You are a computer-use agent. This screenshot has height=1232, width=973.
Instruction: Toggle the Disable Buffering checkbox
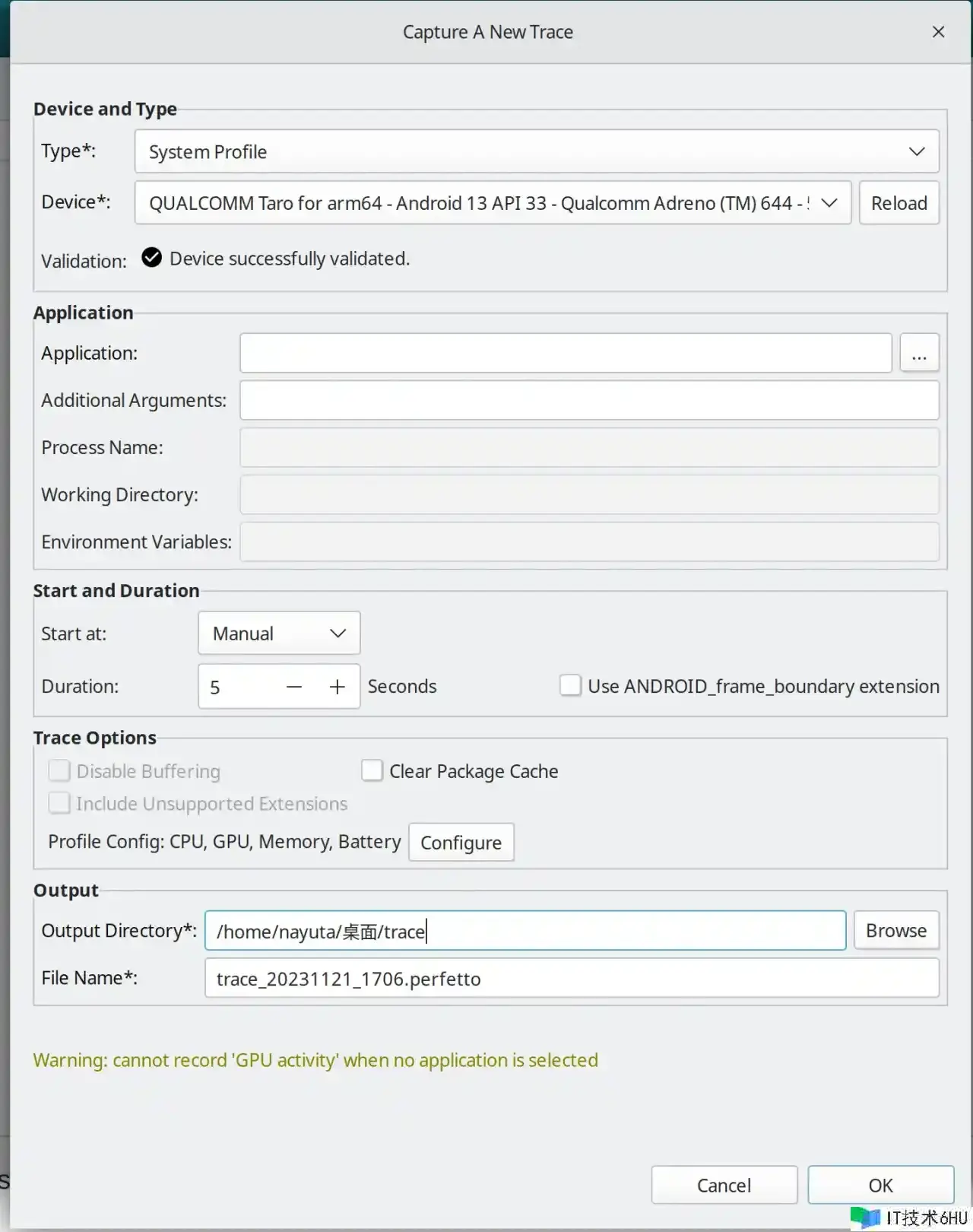pos(59,770)
